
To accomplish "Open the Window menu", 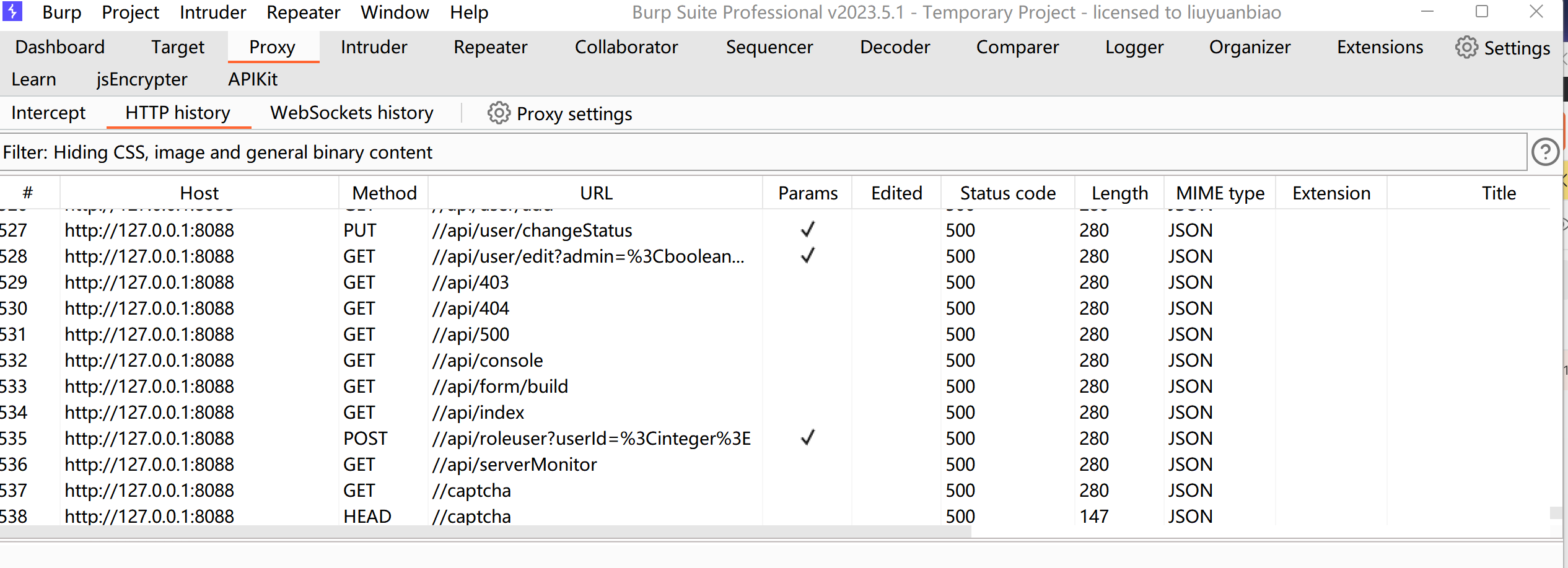I will [395, 12].
